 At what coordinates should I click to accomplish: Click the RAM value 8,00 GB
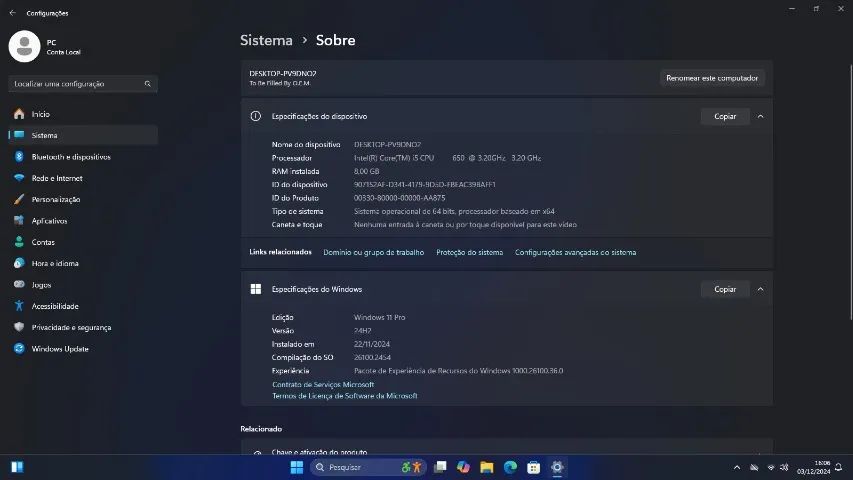point(367,171)
